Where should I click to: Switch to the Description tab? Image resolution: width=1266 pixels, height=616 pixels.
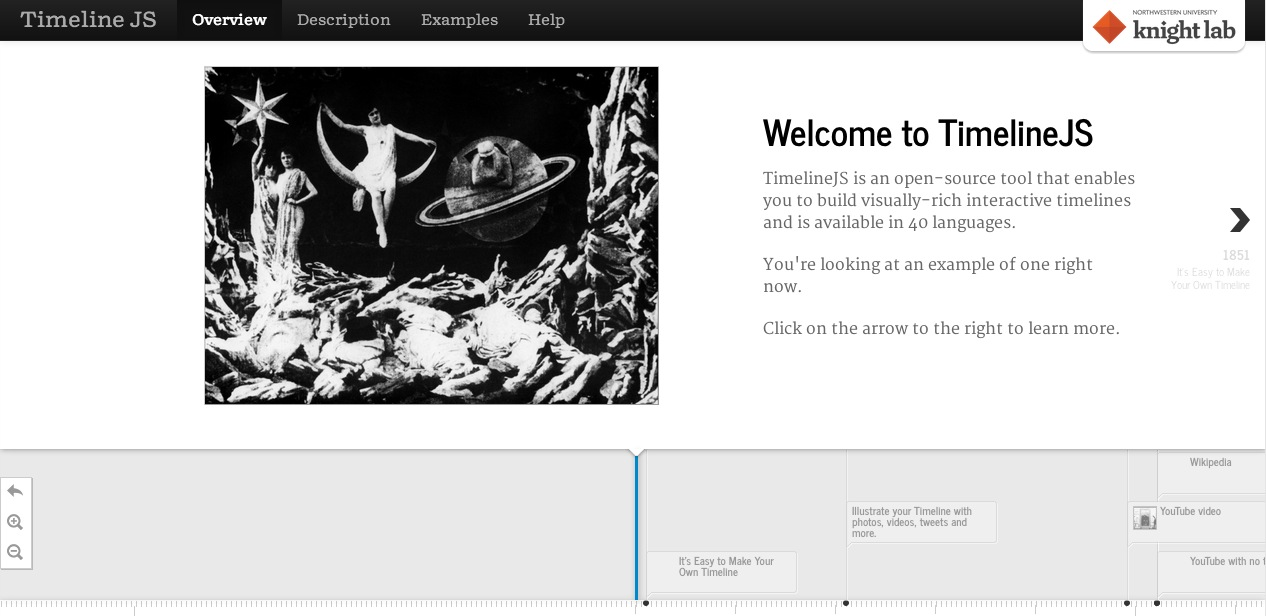click(x=343, y=20)
